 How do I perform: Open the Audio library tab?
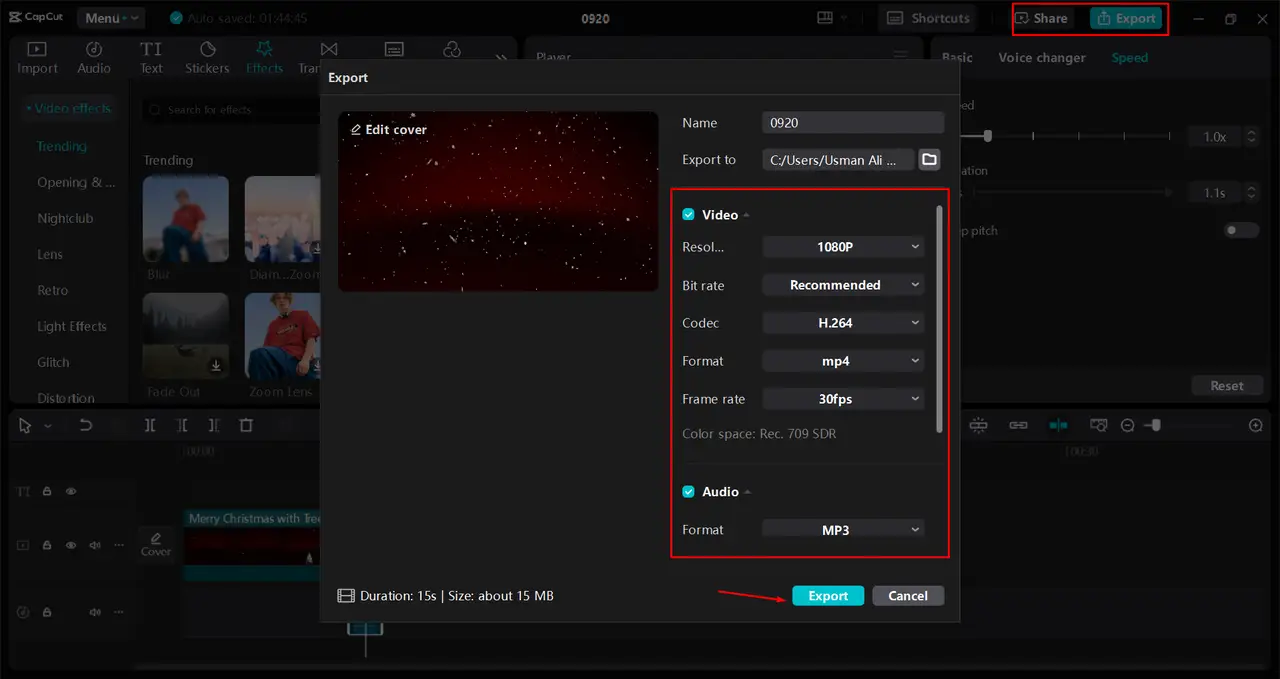[x=94, y=58]
